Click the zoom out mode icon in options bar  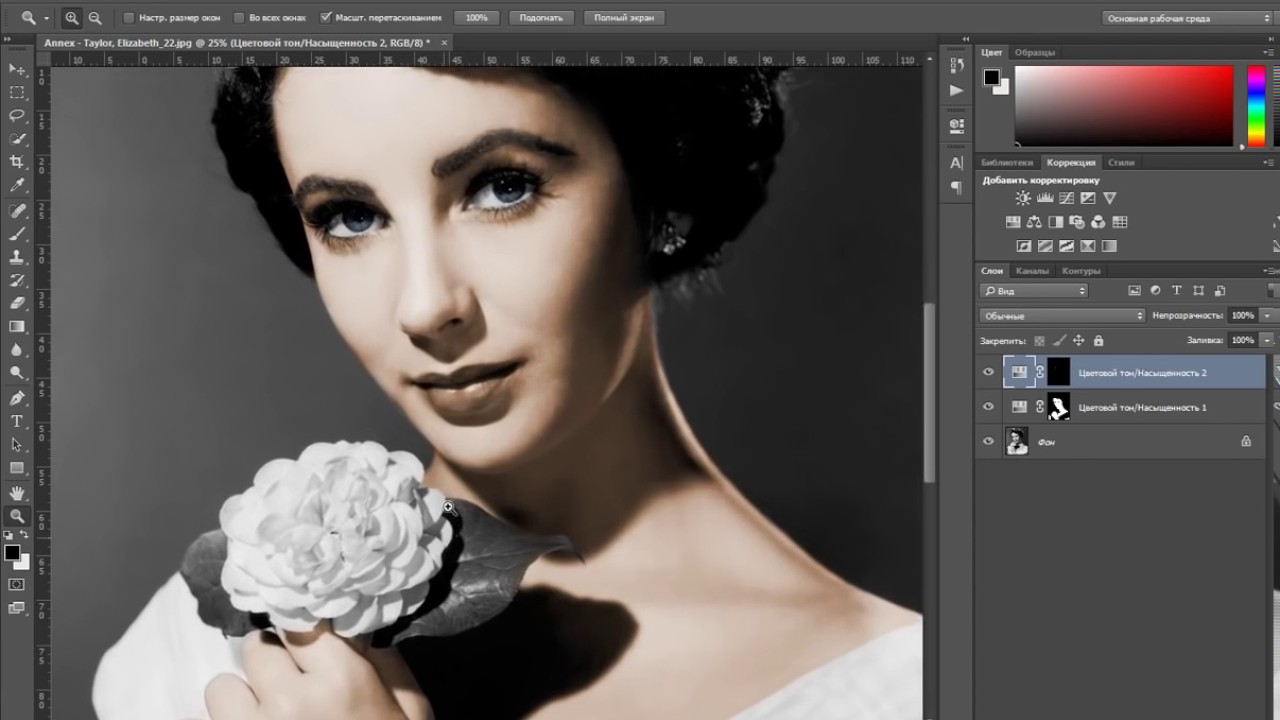(x=94, y=18)
